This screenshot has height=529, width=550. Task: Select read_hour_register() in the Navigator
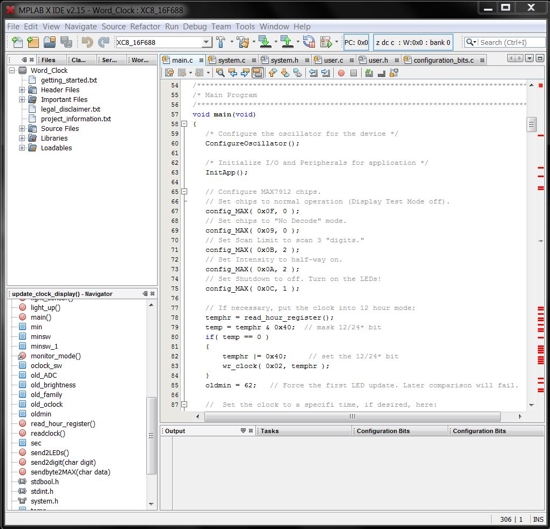pyautogui.click(x=63, y=424)
